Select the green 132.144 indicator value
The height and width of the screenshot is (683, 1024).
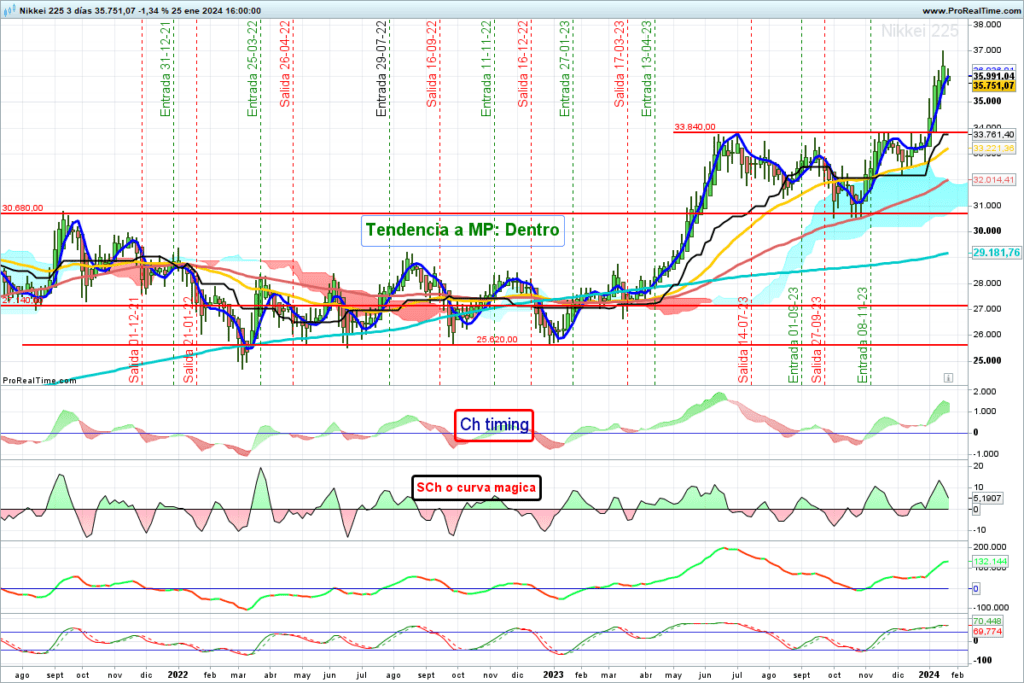click(x=990, y=562)
